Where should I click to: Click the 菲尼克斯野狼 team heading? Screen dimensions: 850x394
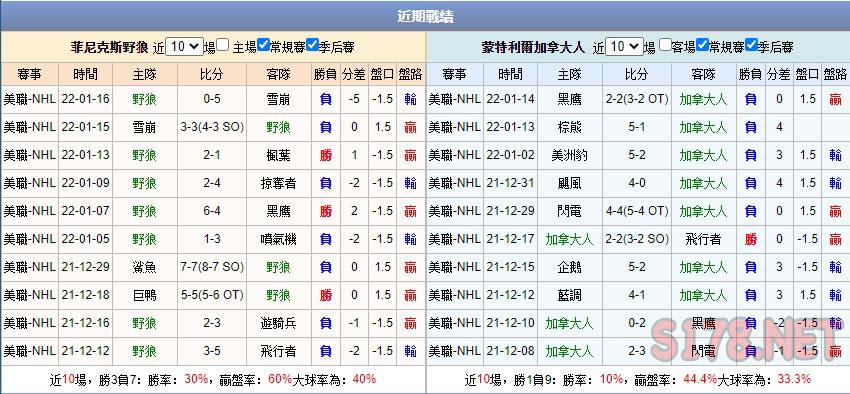pyautogui.click(x=109, y=47)
